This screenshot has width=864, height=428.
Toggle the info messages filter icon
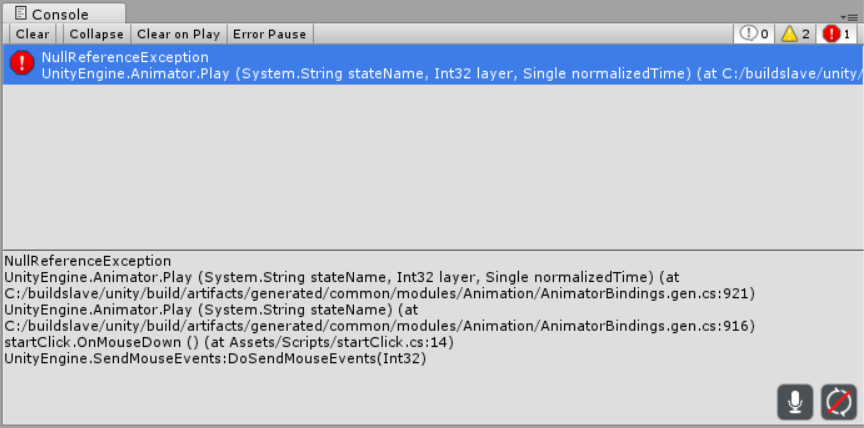(x=754, y=34)
